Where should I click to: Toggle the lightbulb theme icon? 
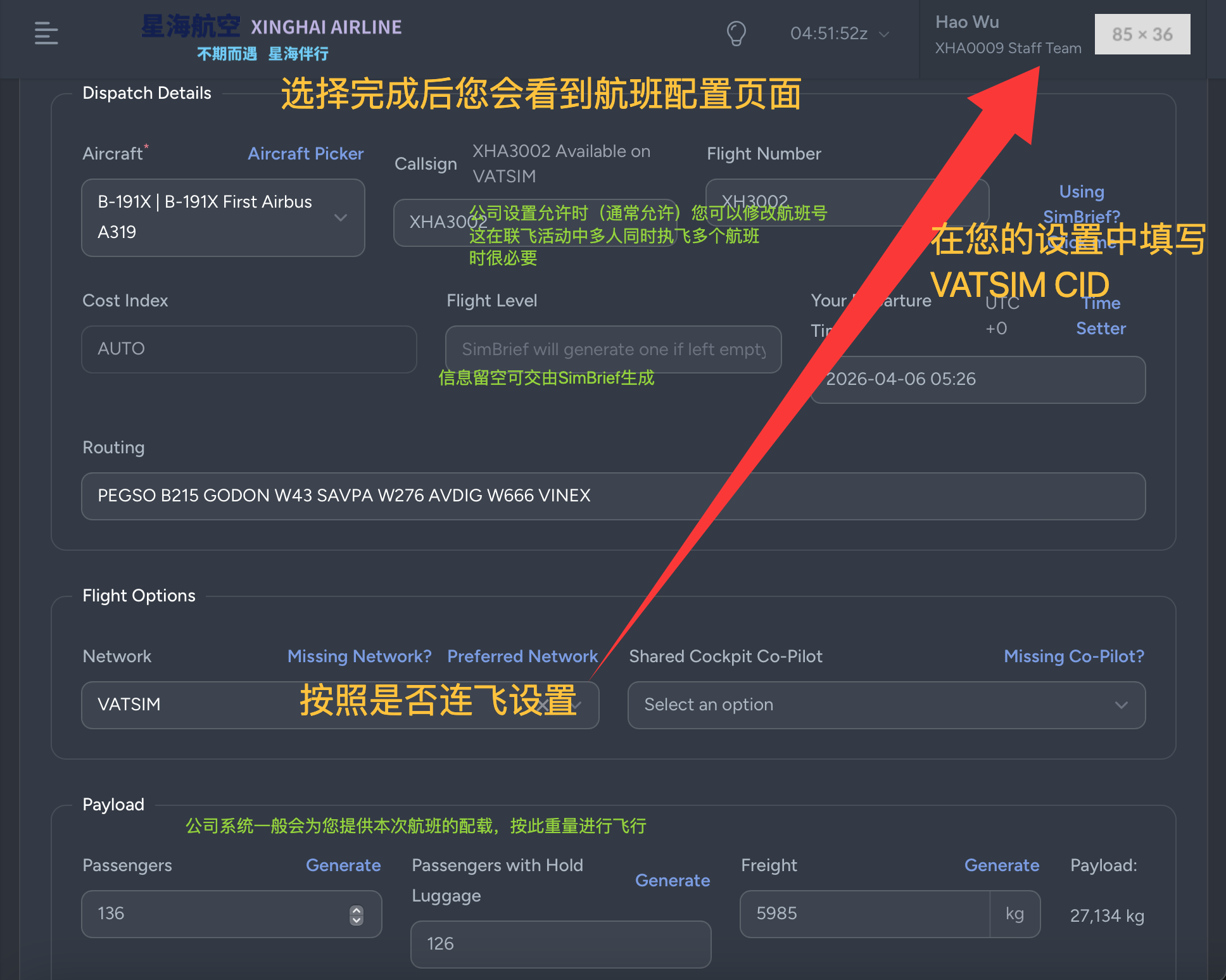point(736,34)
